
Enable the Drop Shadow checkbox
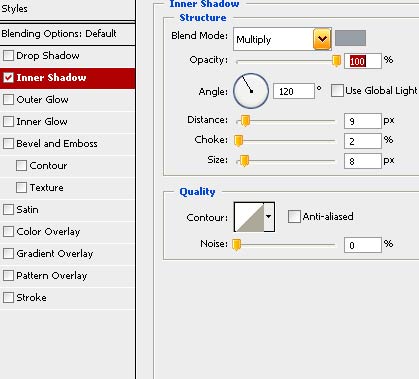[x=8, y=56]
